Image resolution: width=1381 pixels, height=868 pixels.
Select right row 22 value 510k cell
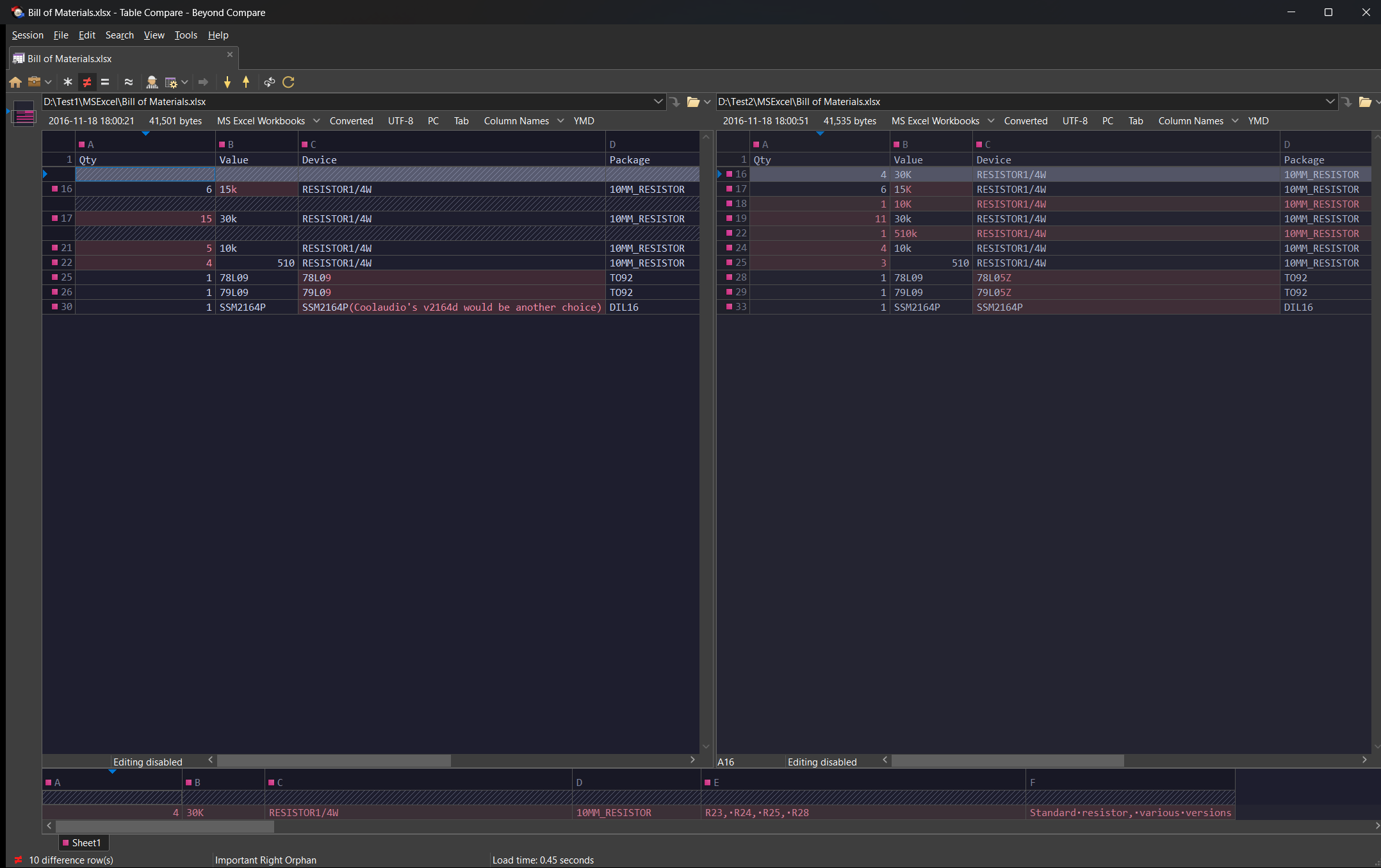point(931,234)
